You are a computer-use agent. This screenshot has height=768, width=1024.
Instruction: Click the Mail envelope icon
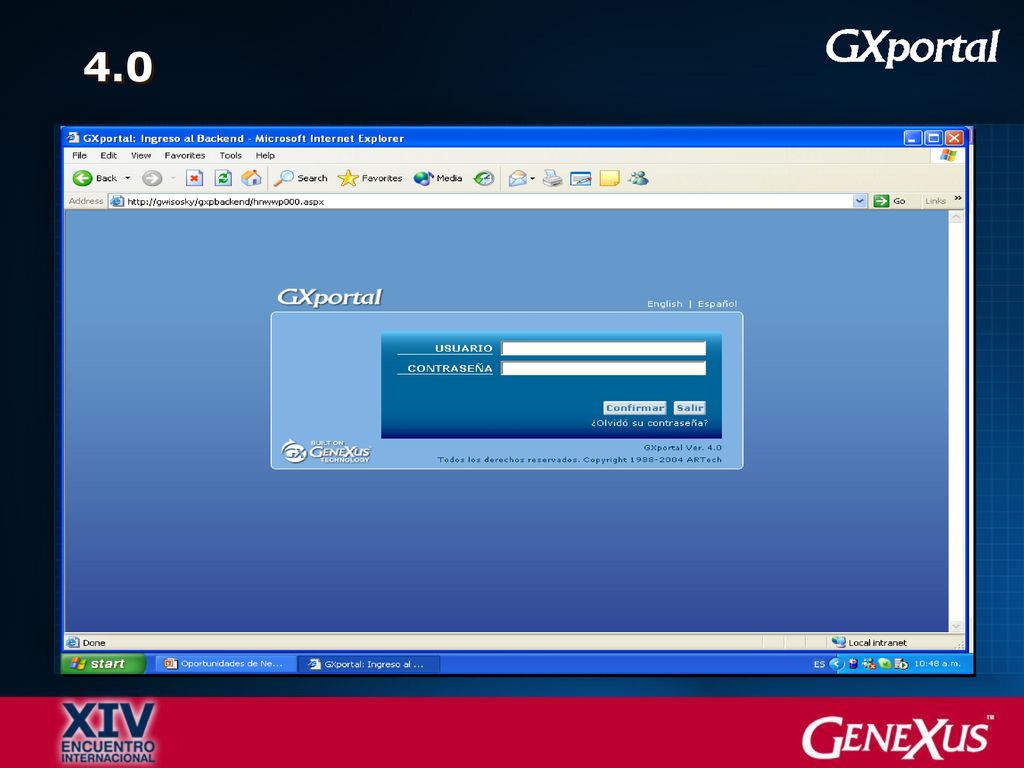(x=517, y=178)
